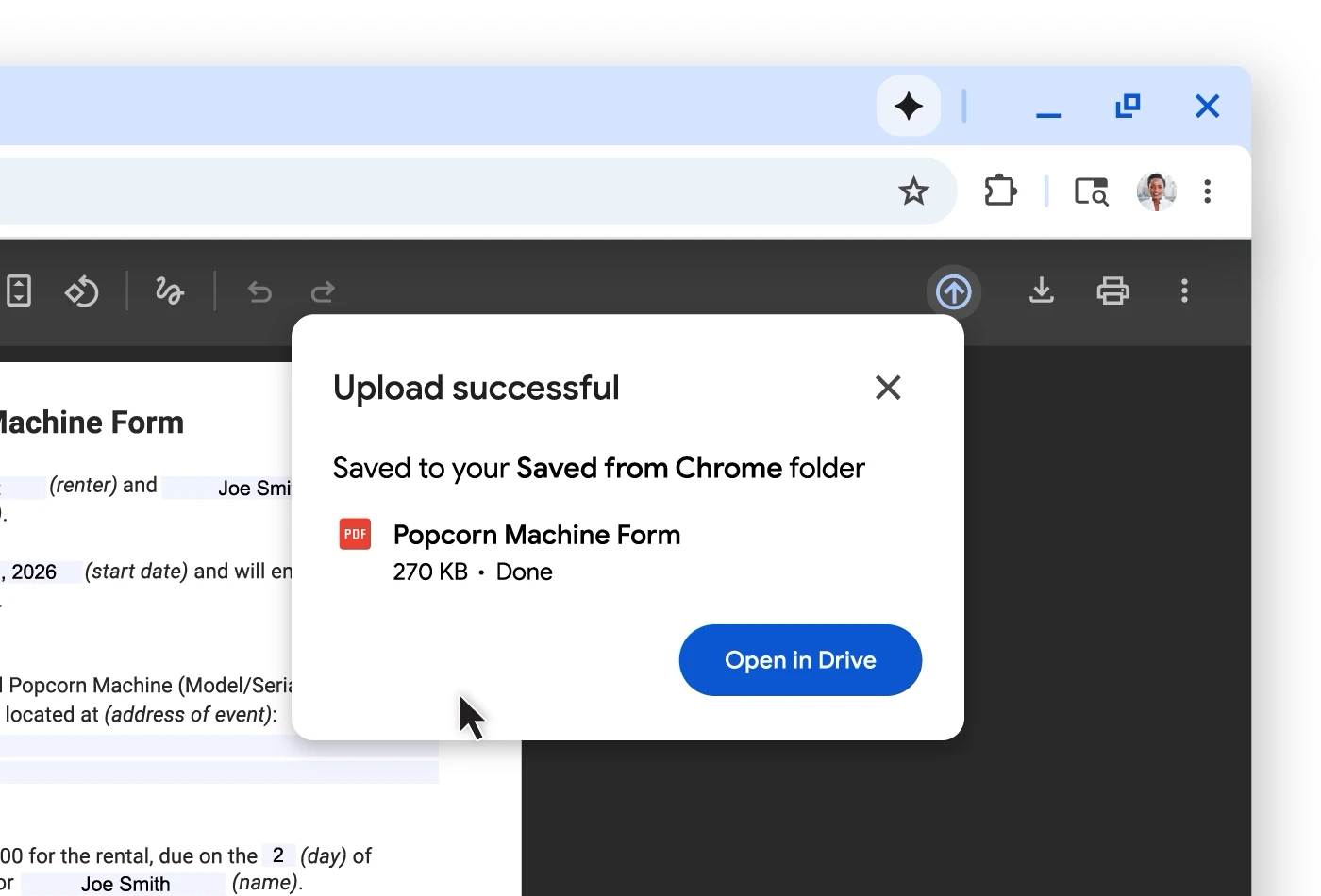Print the PDF document
Viewport: 1321px width, 896px height.
point(1113,290)
